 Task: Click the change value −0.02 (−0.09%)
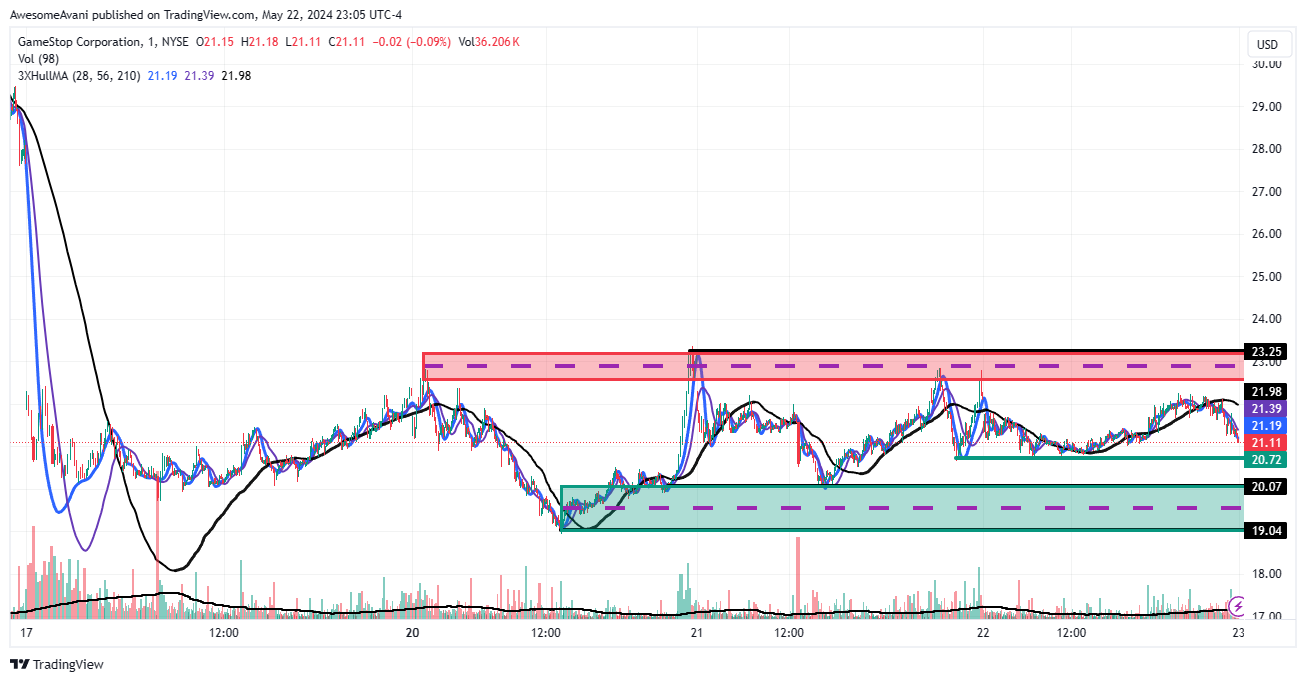click(x=410, y=42)
